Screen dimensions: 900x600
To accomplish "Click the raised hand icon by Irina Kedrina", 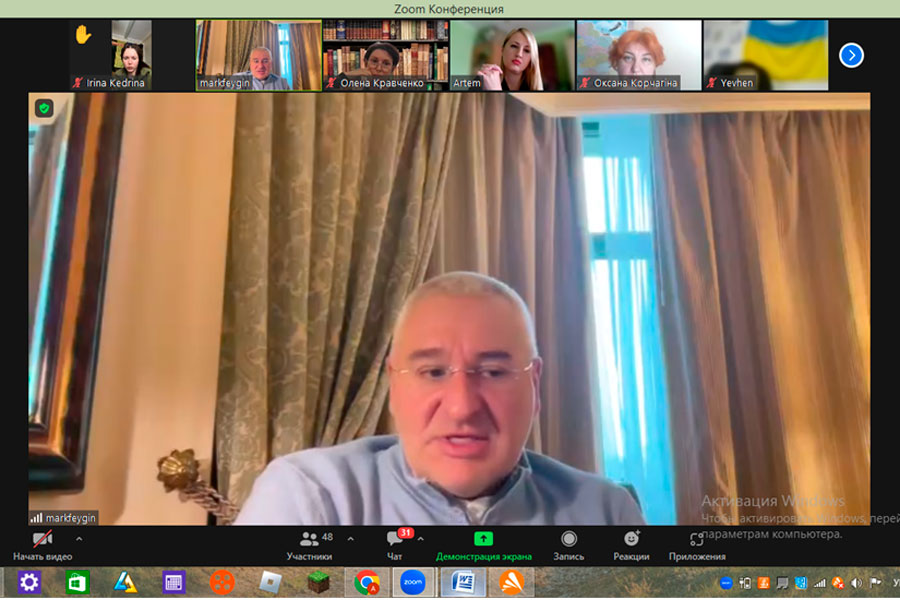I will pos(83,35).
